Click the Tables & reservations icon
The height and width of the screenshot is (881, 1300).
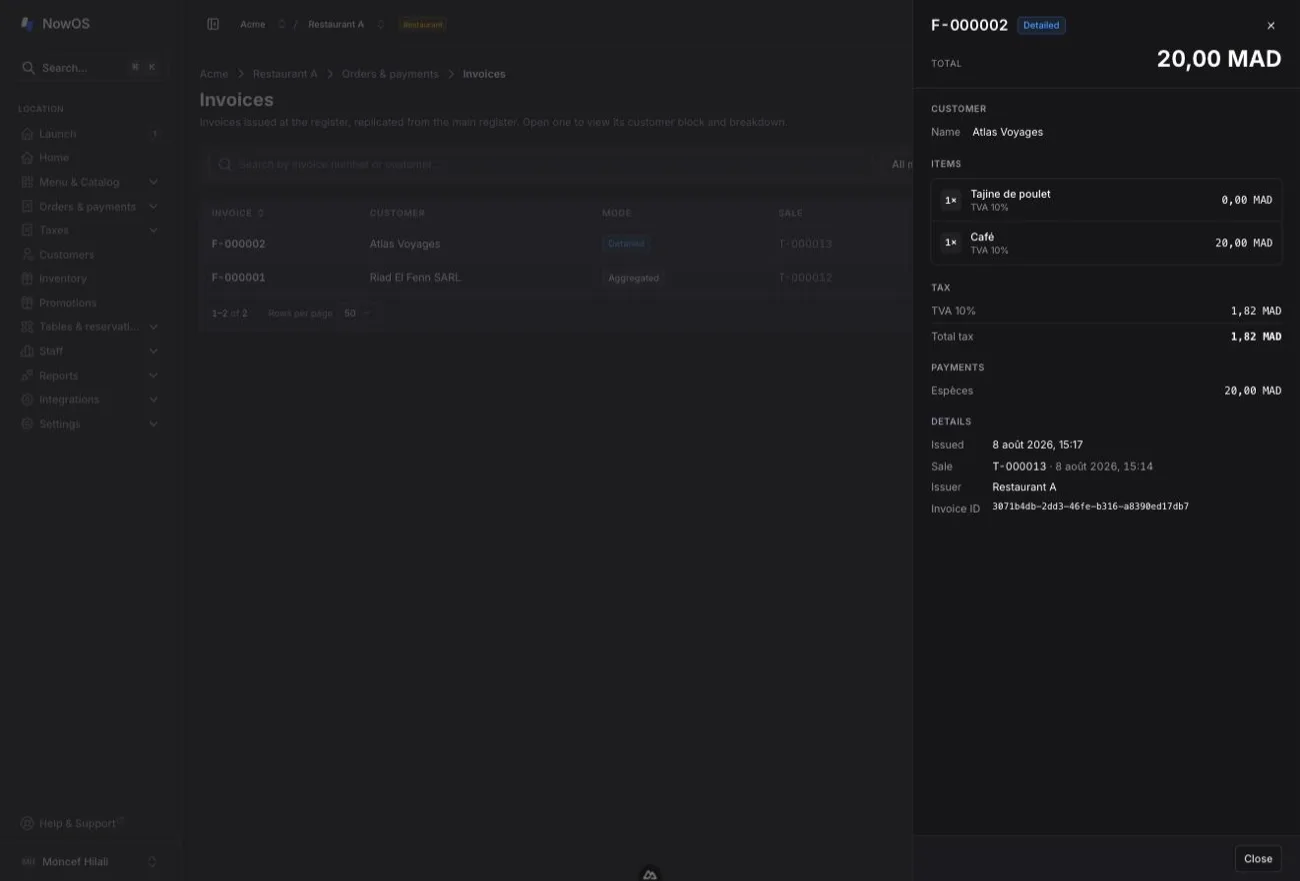[27, 327]
